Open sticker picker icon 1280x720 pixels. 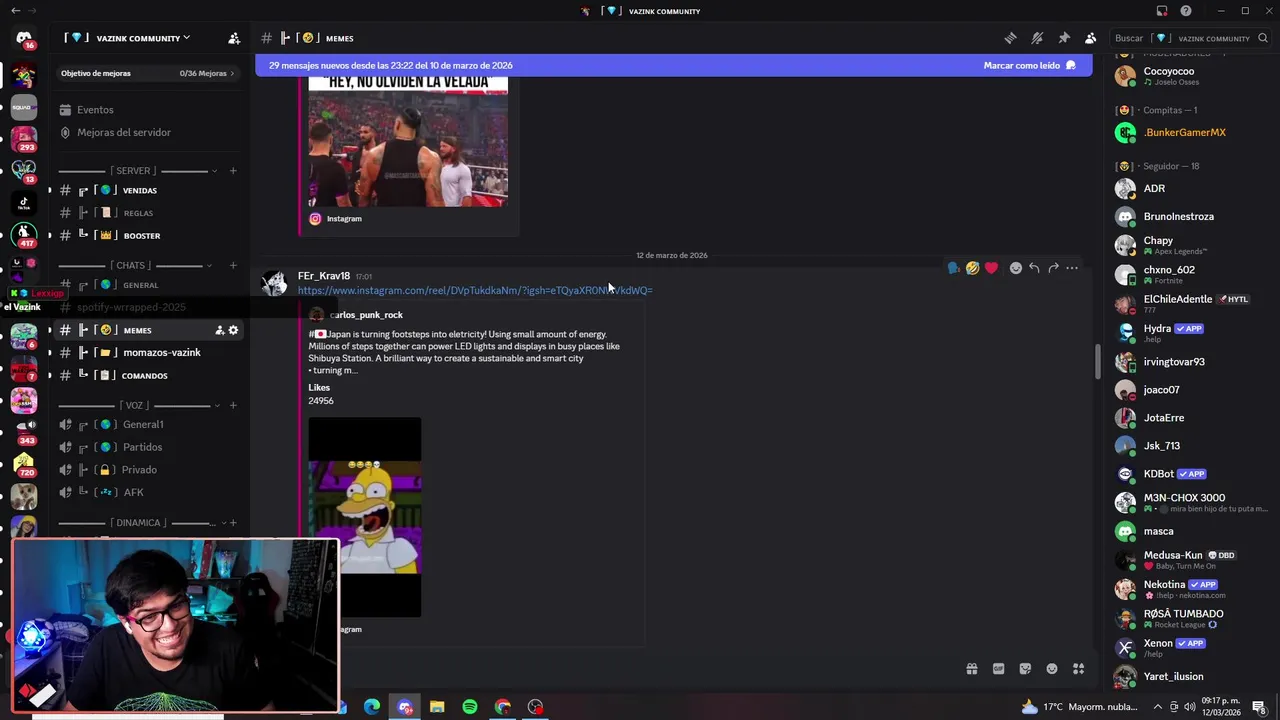(1025, 669)
